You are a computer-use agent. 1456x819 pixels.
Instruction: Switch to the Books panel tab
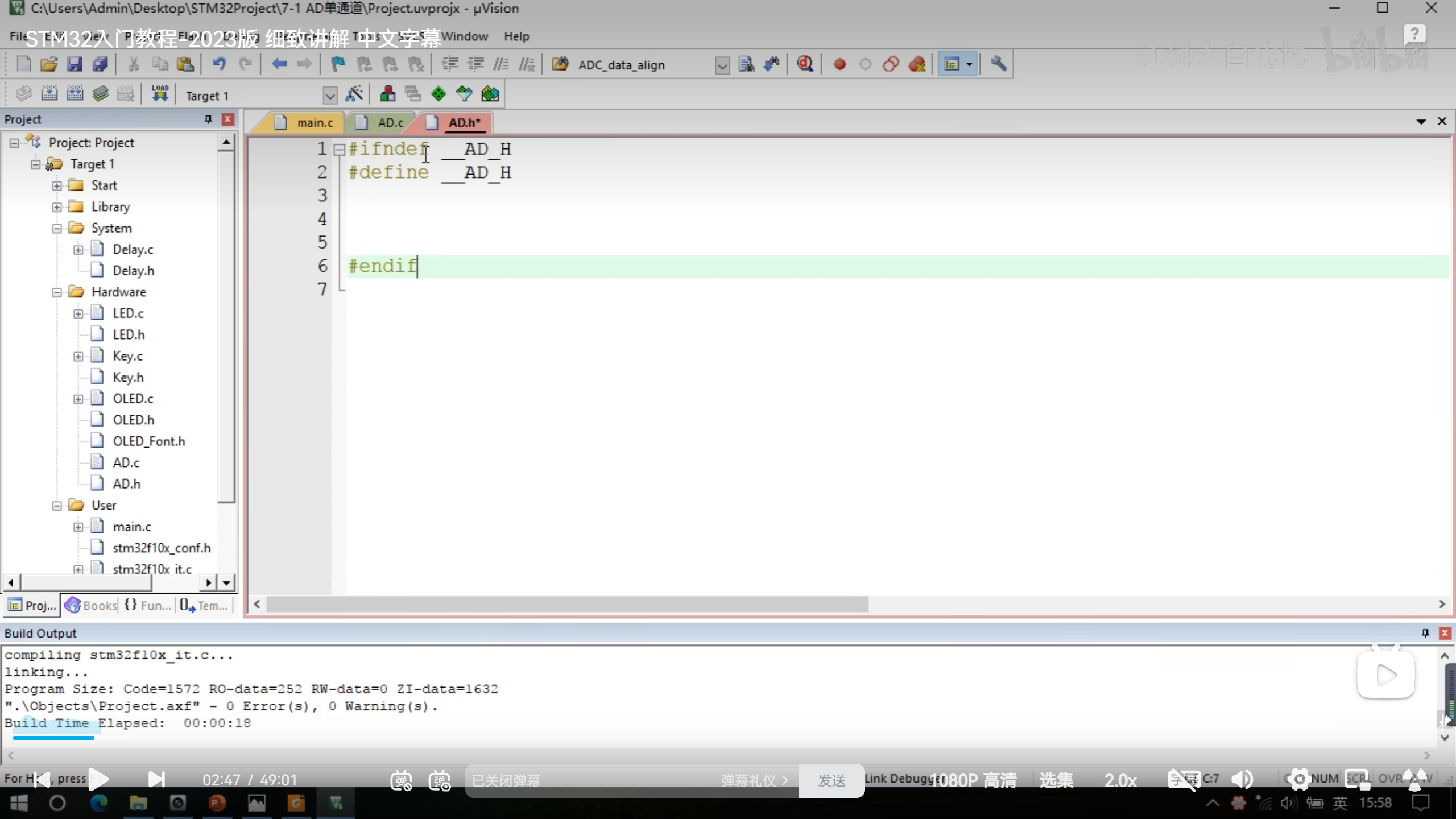(91, 605)
